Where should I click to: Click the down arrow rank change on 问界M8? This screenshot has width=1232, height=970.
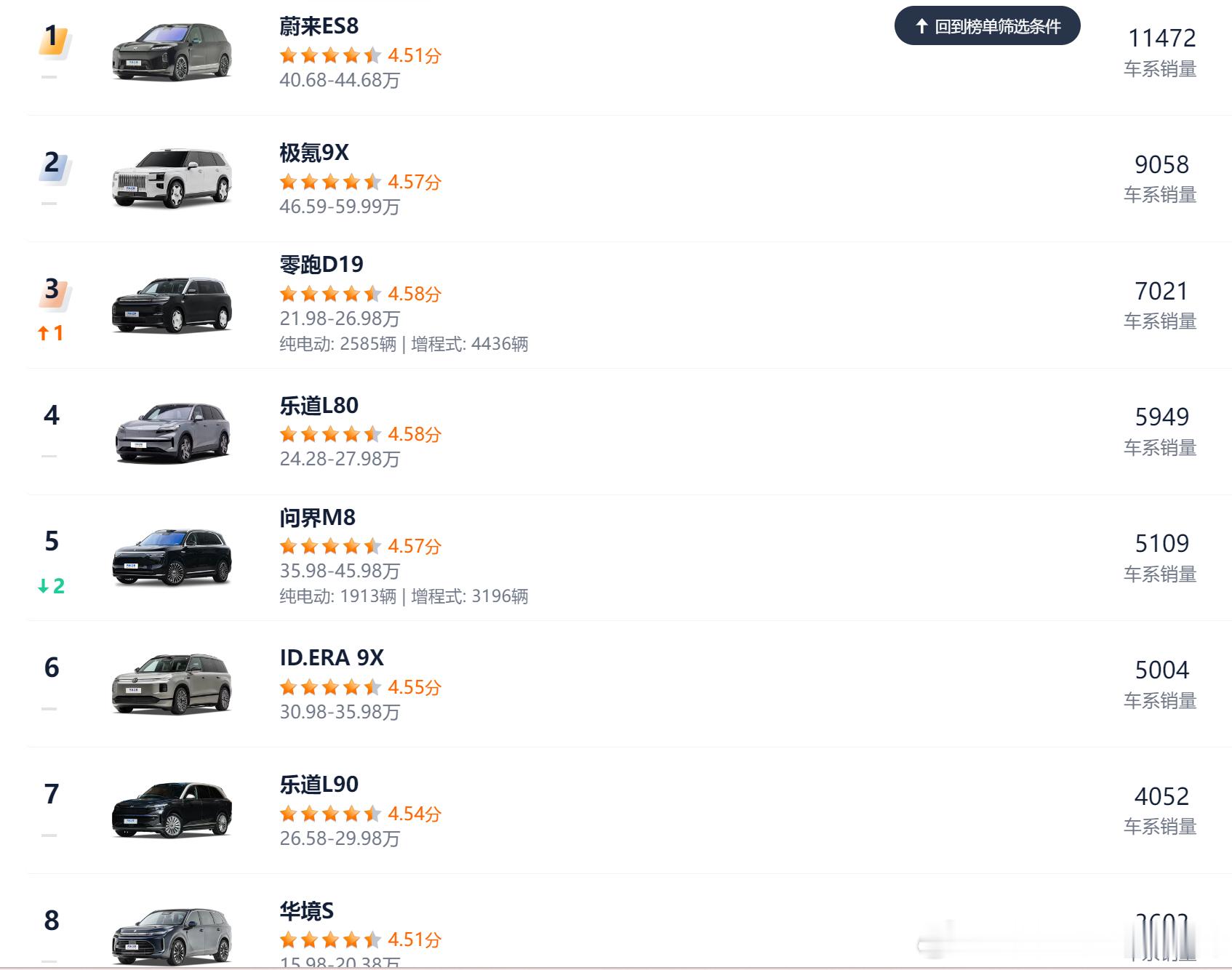pyautogui.click(x=51, y=585)
